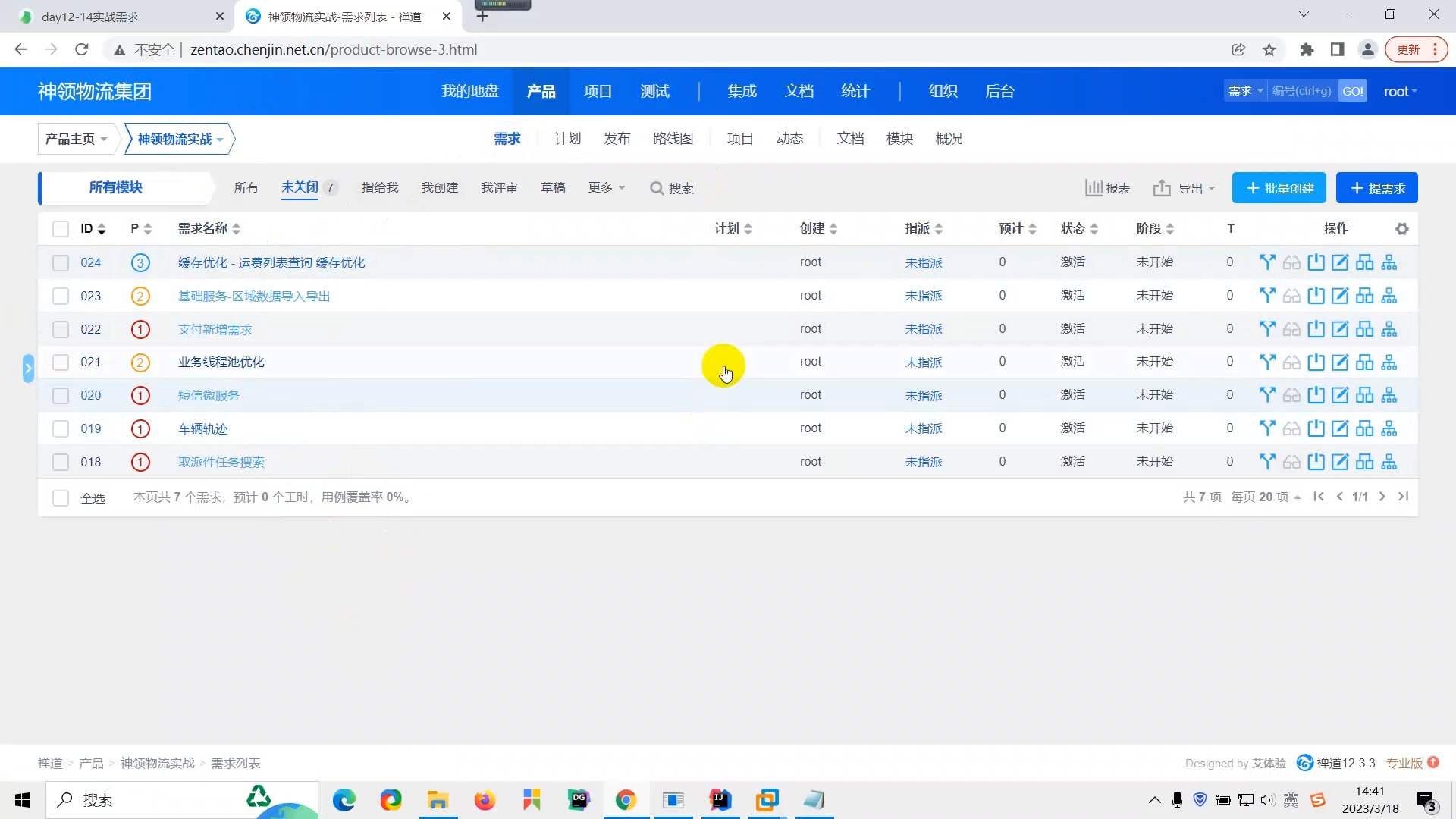This screenshot has height=819, width=1456.
Task: Click the create-case icon for requirement 020
Action: tap(1364, 395)
